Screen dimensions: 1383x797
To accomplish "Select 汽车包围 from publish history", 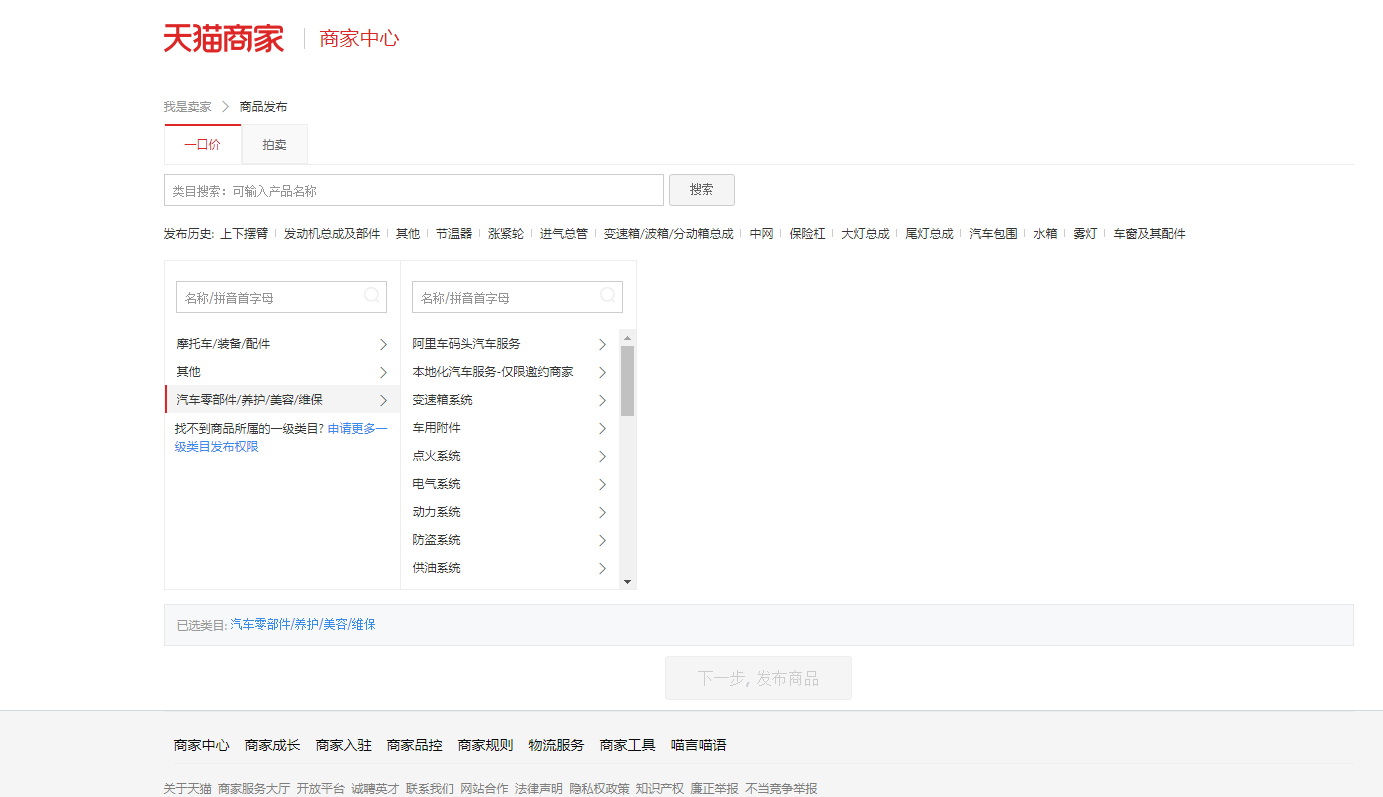I will 993,233.
